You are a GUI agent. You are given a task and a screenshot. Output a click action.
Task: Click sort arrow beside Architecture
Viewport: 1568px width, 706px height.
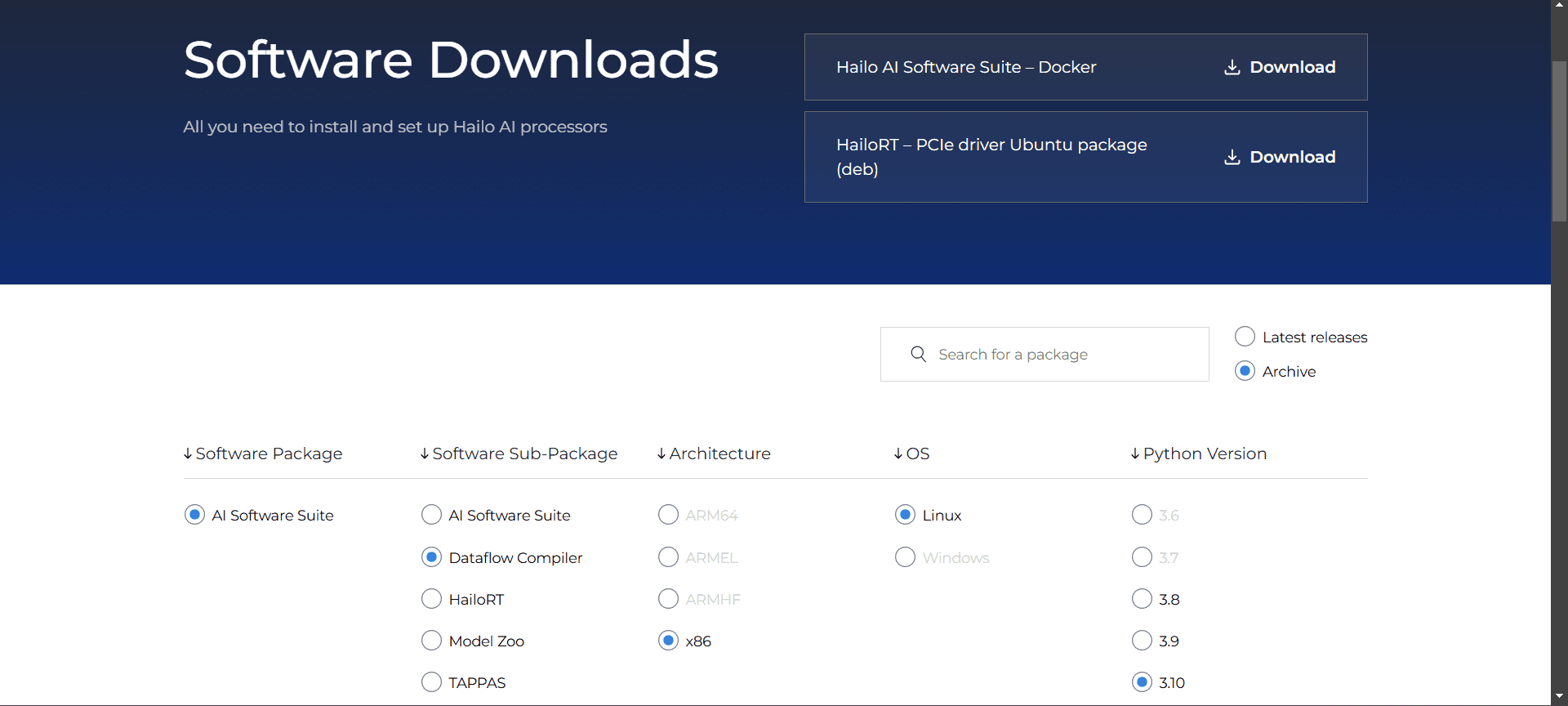click(x=661, y=454)
